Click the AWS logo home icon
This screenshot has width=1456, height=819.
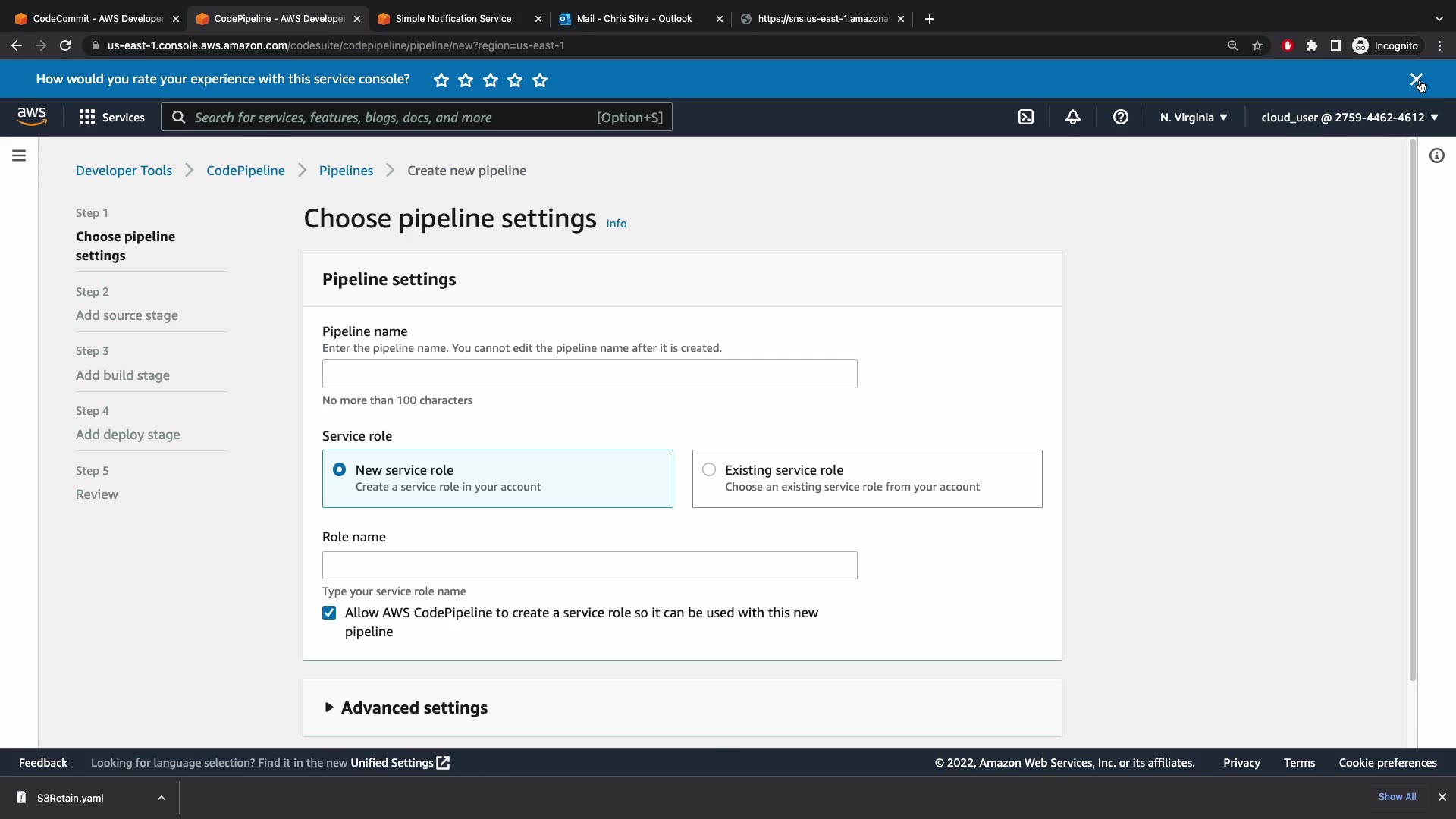click(x=32, y=116)
